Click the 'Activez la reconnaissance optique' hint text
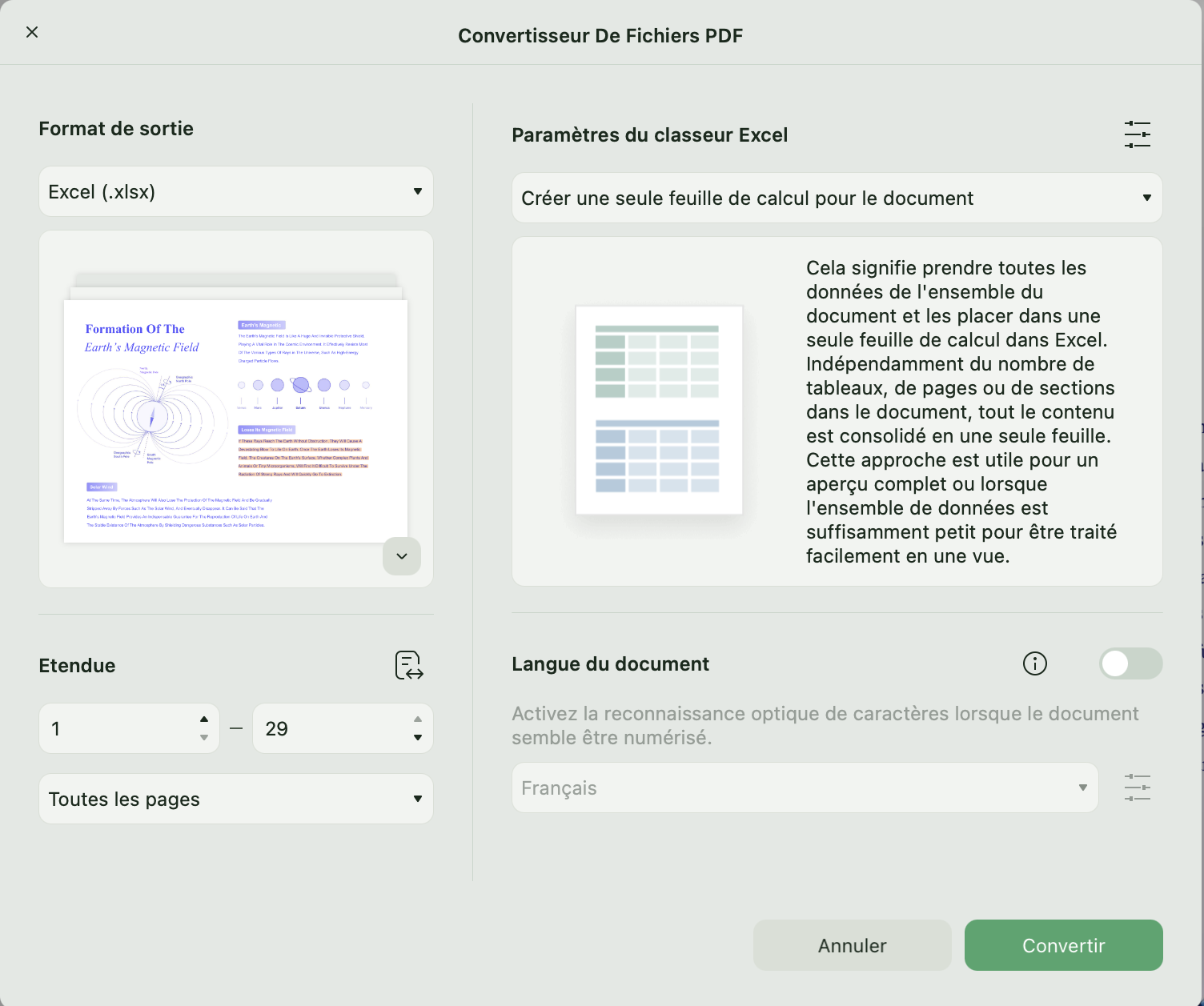1204x1006 pixels. pos(825,725)
